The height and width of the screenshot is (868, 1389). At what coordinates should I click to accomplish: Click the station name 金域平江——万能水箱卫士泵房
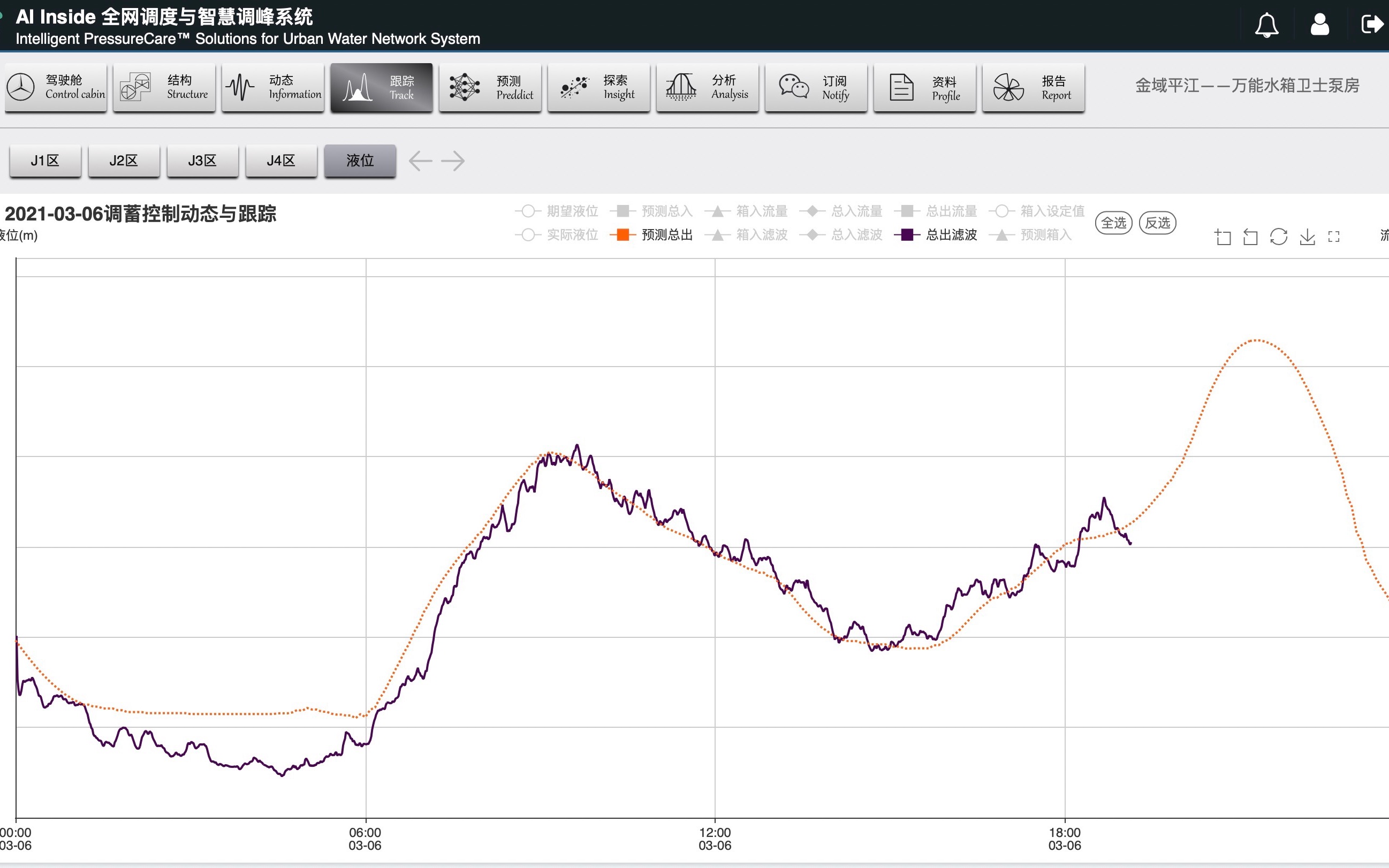coord(1247,86)
